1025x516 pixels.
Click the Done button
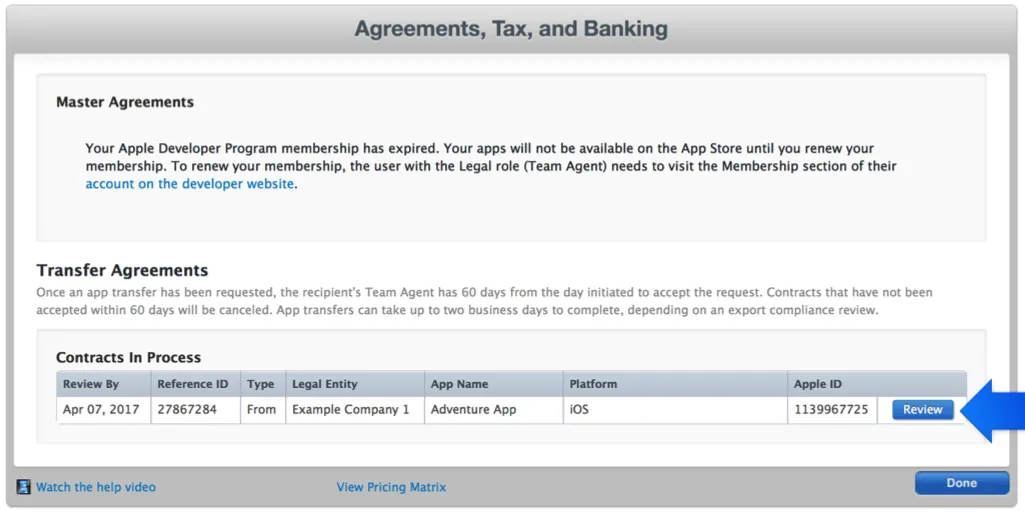click(962, 483)
